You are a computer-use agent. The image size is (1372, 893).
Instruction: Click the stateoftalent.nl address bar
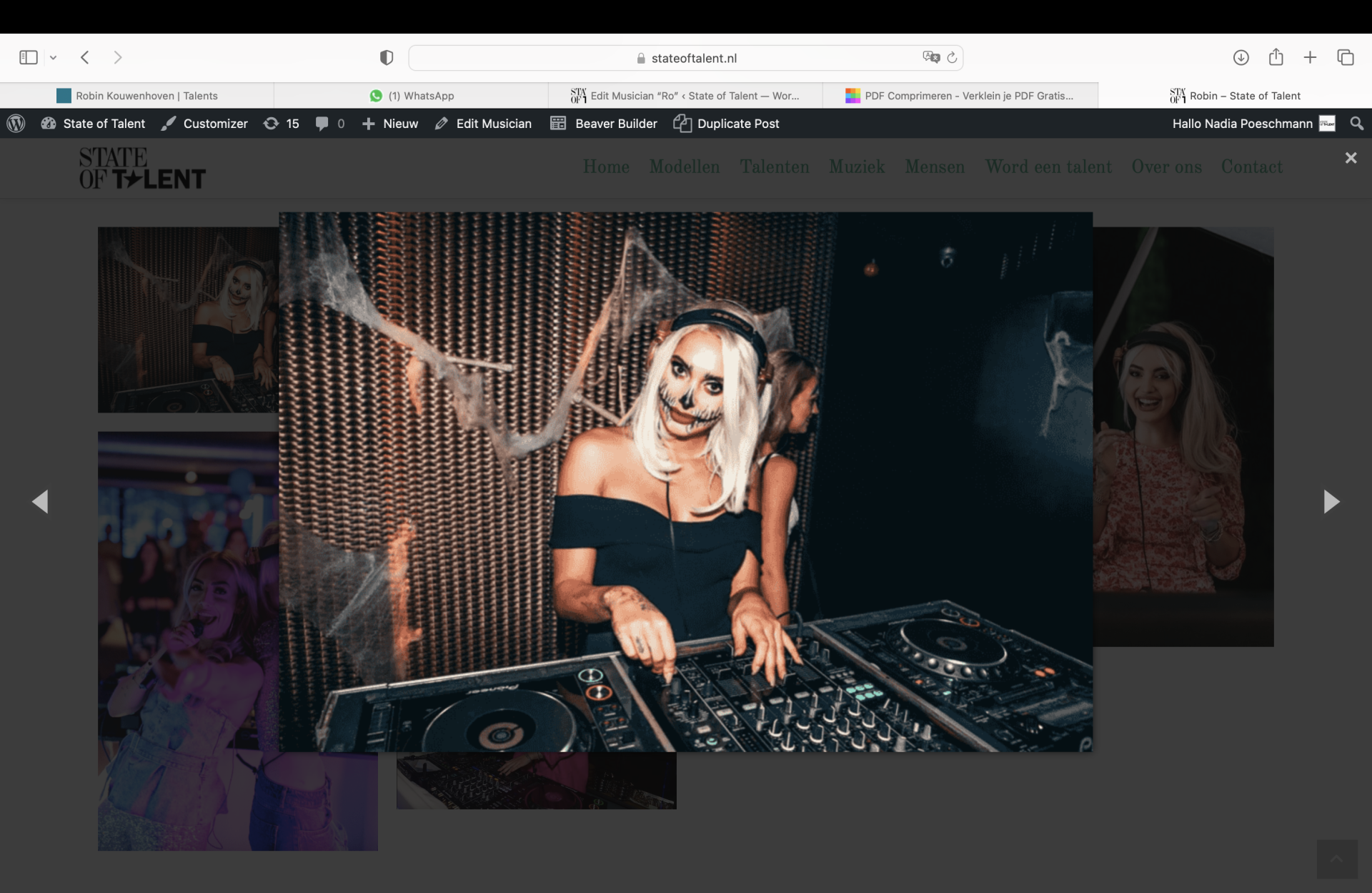(685, 58)
